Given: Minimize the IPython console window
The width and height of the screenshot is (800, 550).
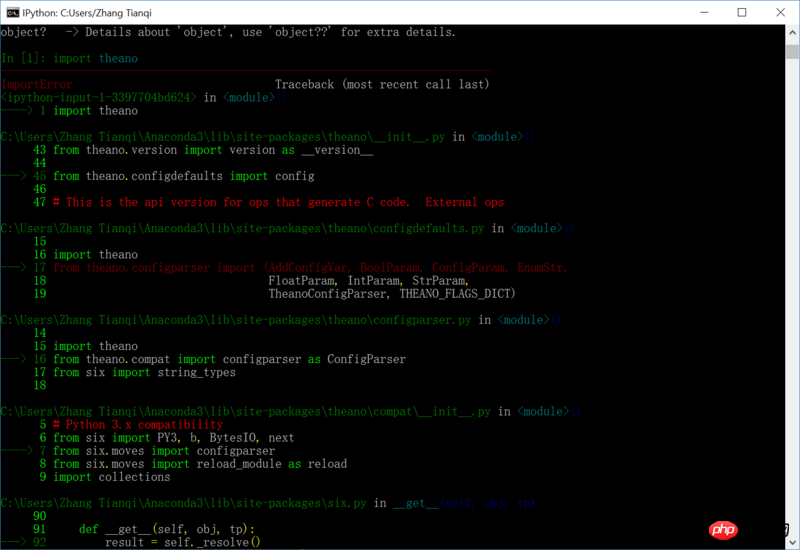Looking at the screenshot, I should [697, 12].
